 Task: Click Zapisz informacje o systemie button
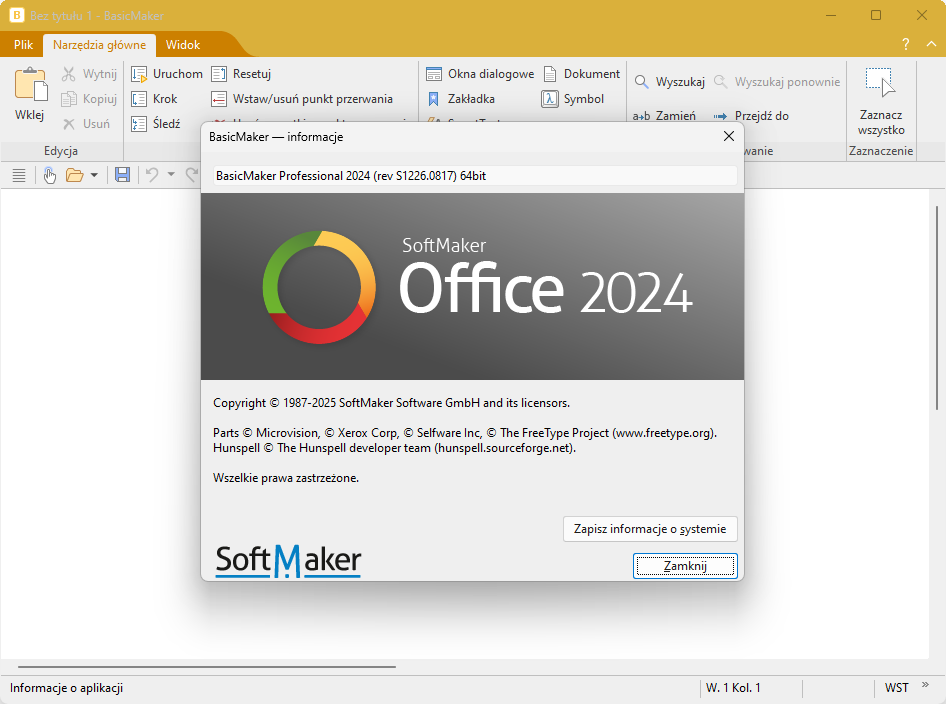650,529
